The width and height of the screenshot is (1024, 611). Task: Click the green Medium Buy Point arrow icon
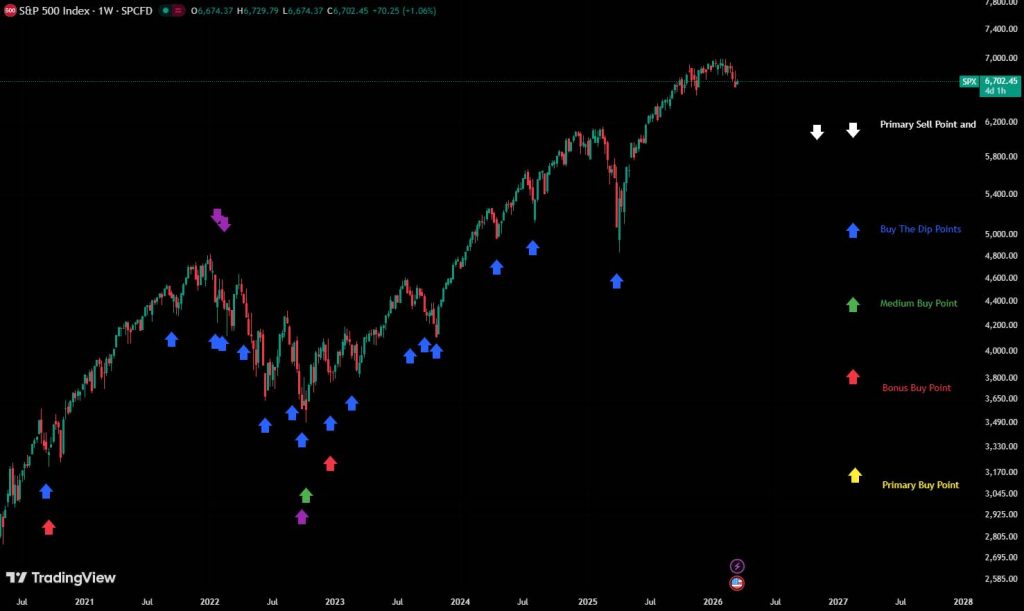[x=852, y=304]
